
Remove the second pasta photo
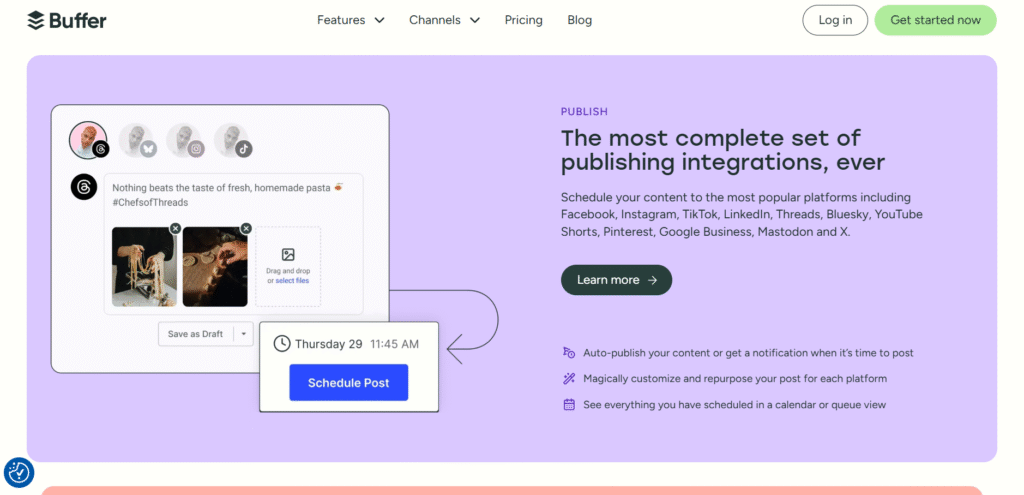246,228
